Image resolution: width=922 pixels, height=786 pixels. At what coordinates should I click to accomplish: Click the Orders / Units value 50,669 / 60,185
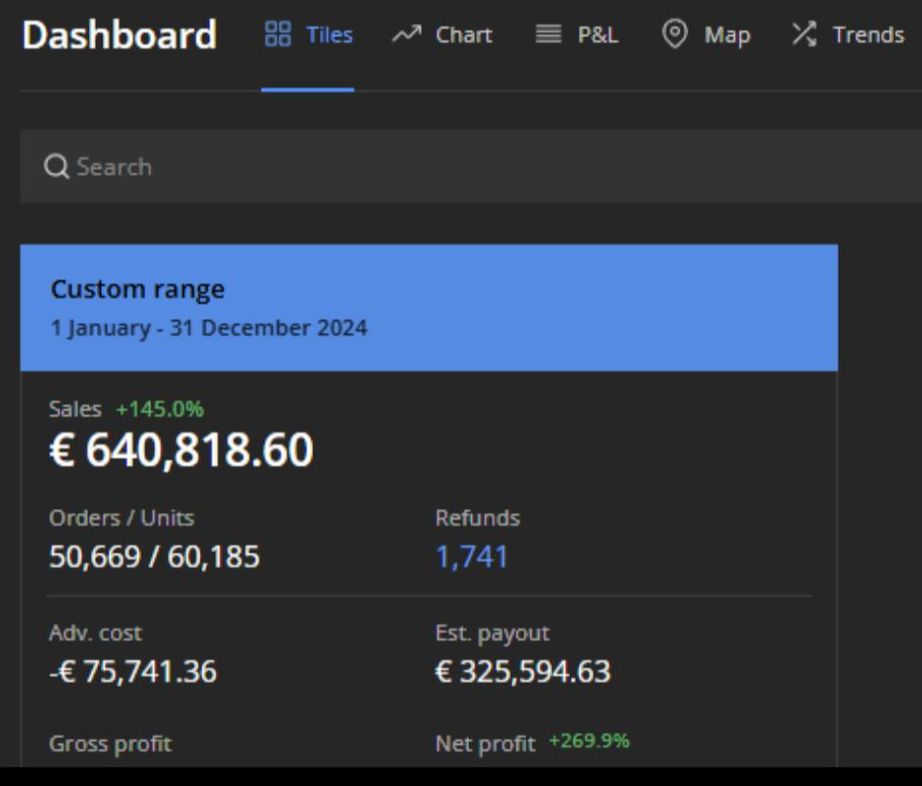[154, 557]
